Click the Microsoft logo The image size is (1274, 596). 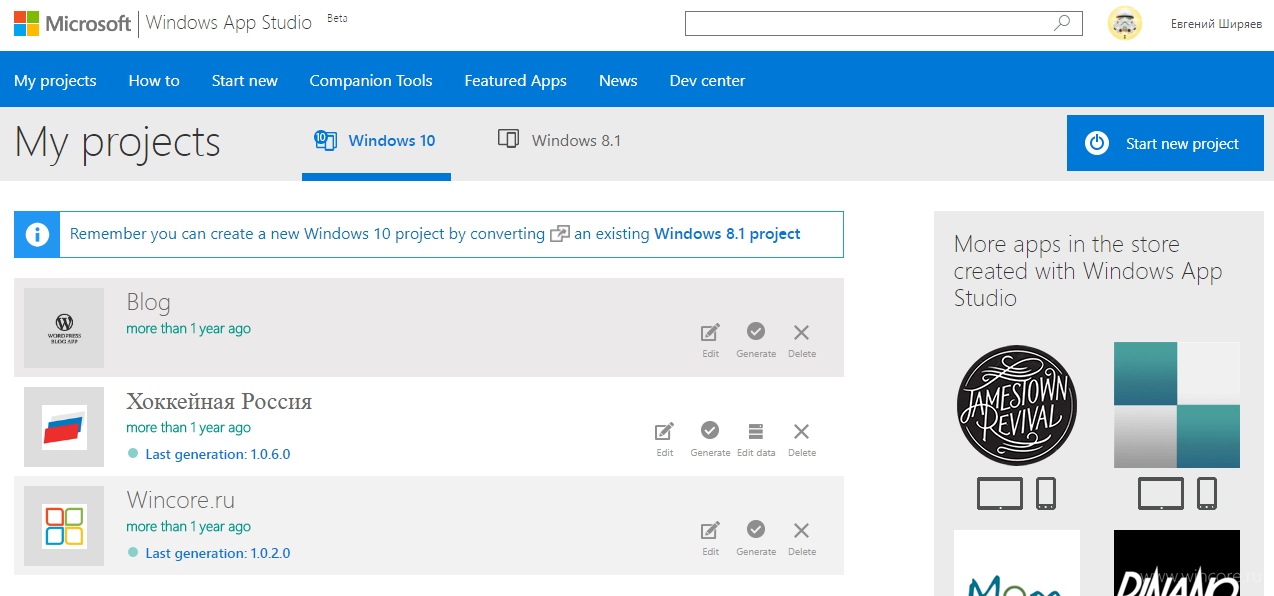point(73,23)
